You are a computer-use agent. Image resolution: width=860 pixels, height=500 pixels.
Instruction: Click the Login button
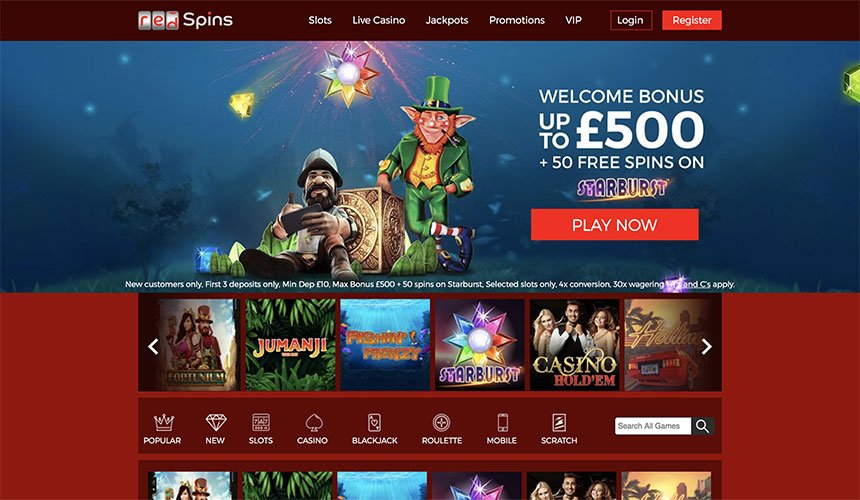631,20
